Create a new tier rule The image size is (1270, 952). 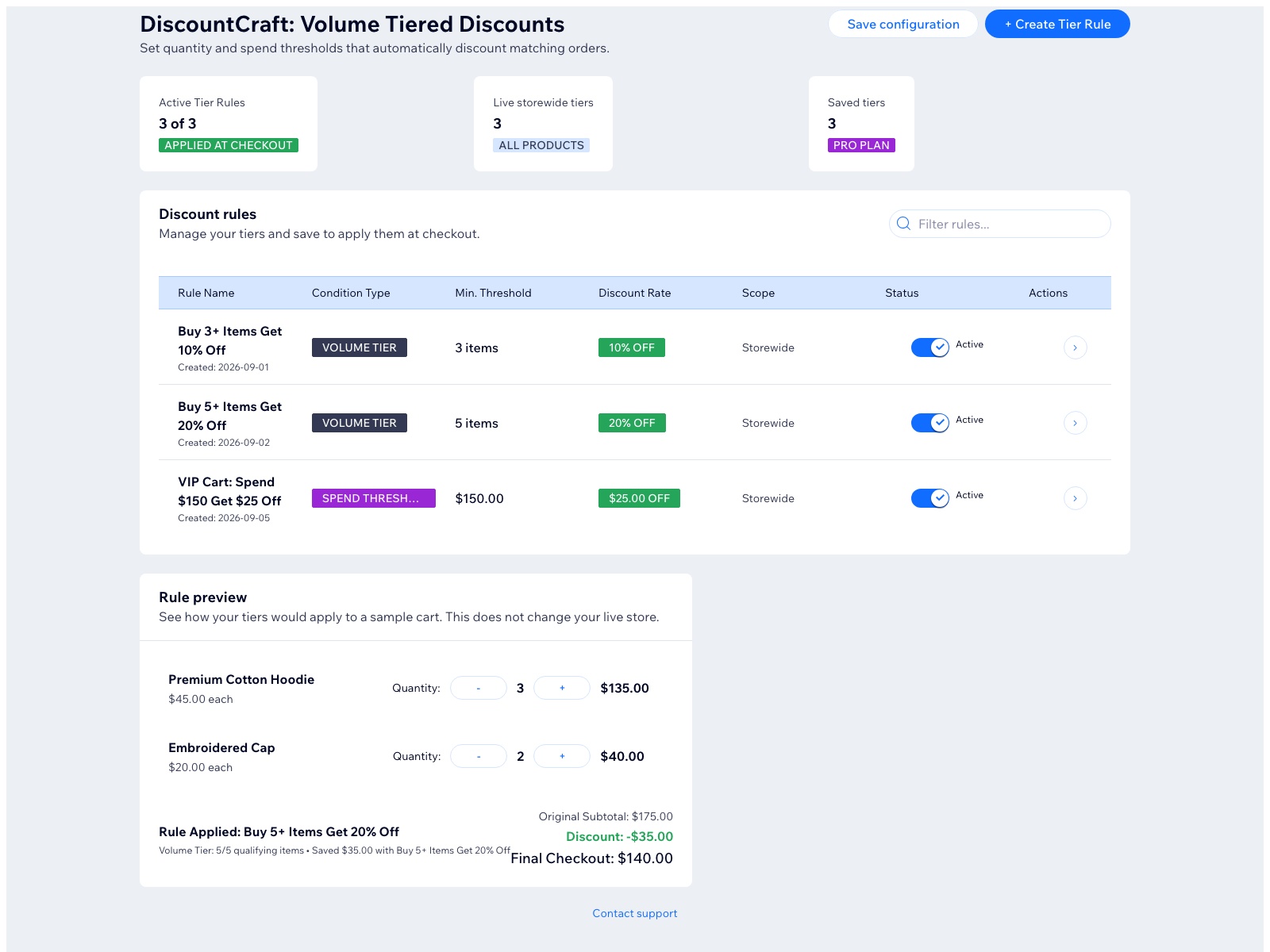[x=1057, y=24]
